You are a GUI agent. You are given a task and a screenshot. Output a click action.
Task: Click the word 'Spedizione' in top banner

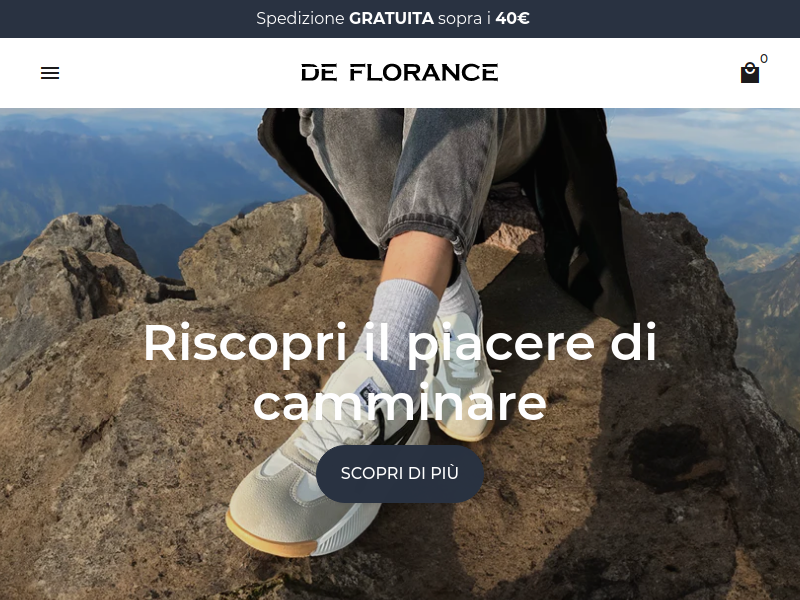tap(300, 19)
